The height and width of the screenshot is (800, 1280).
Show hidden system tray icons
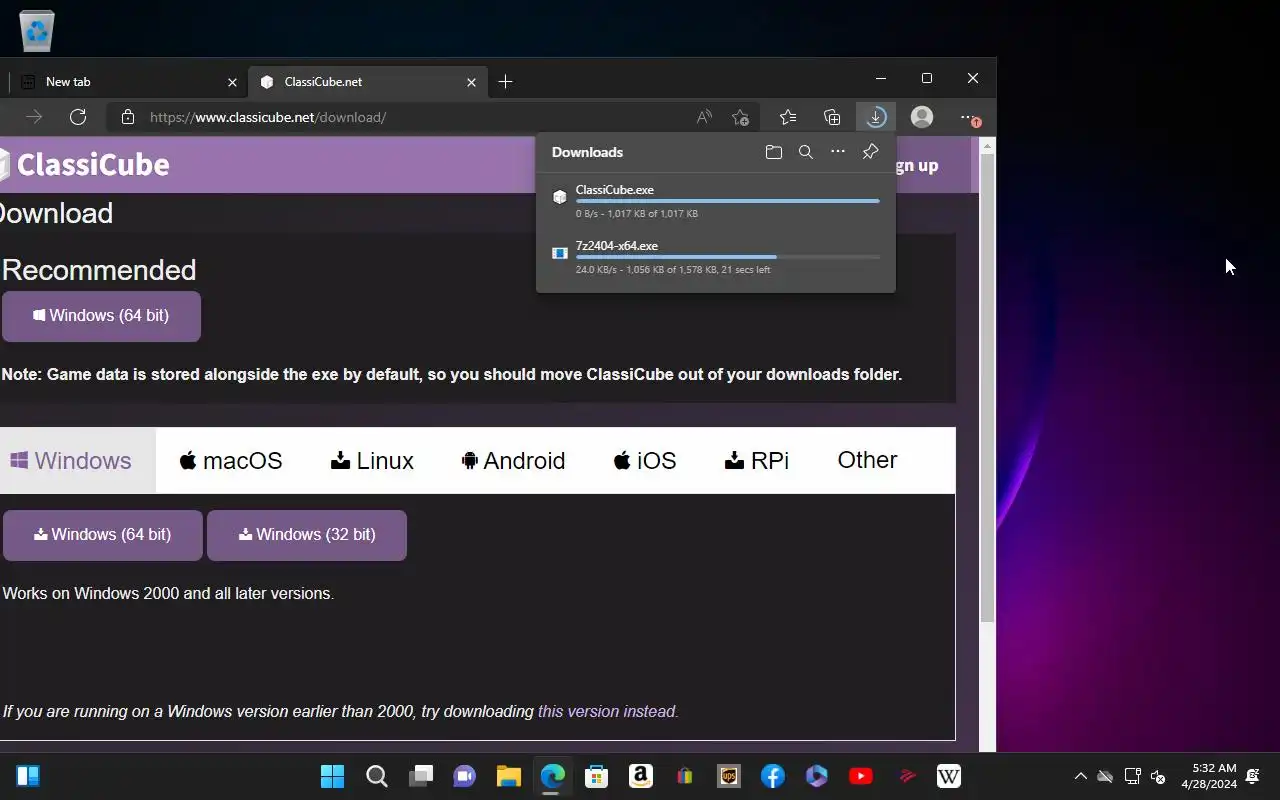1080,776
